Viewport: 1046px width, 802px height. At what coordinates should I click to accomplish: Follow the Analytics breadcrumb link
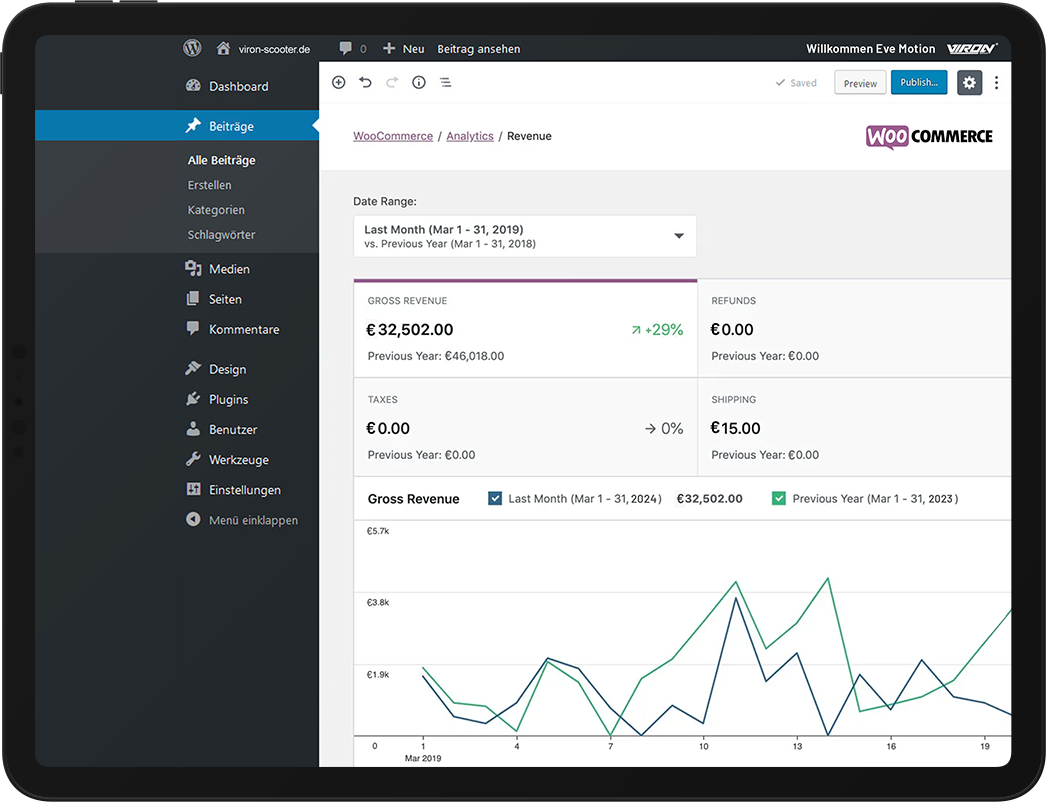click(x=470, y=136)
